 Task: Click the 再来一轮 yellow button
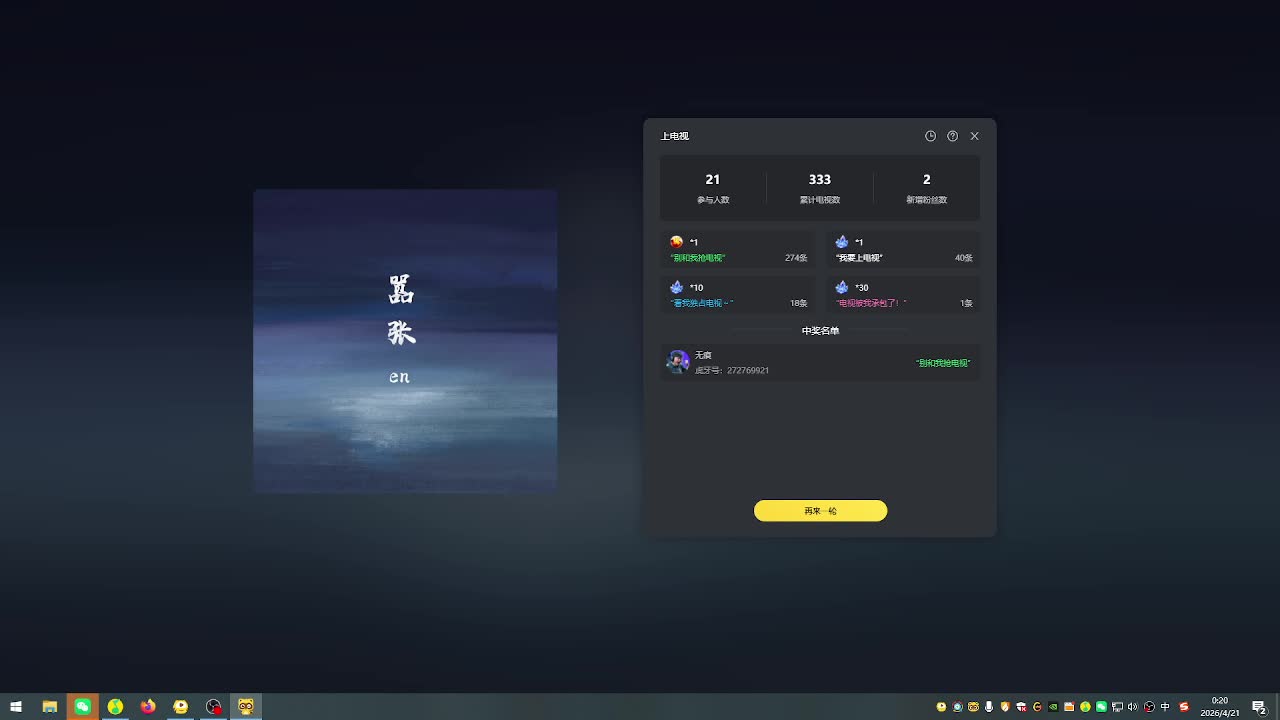[x=820, y=511]
